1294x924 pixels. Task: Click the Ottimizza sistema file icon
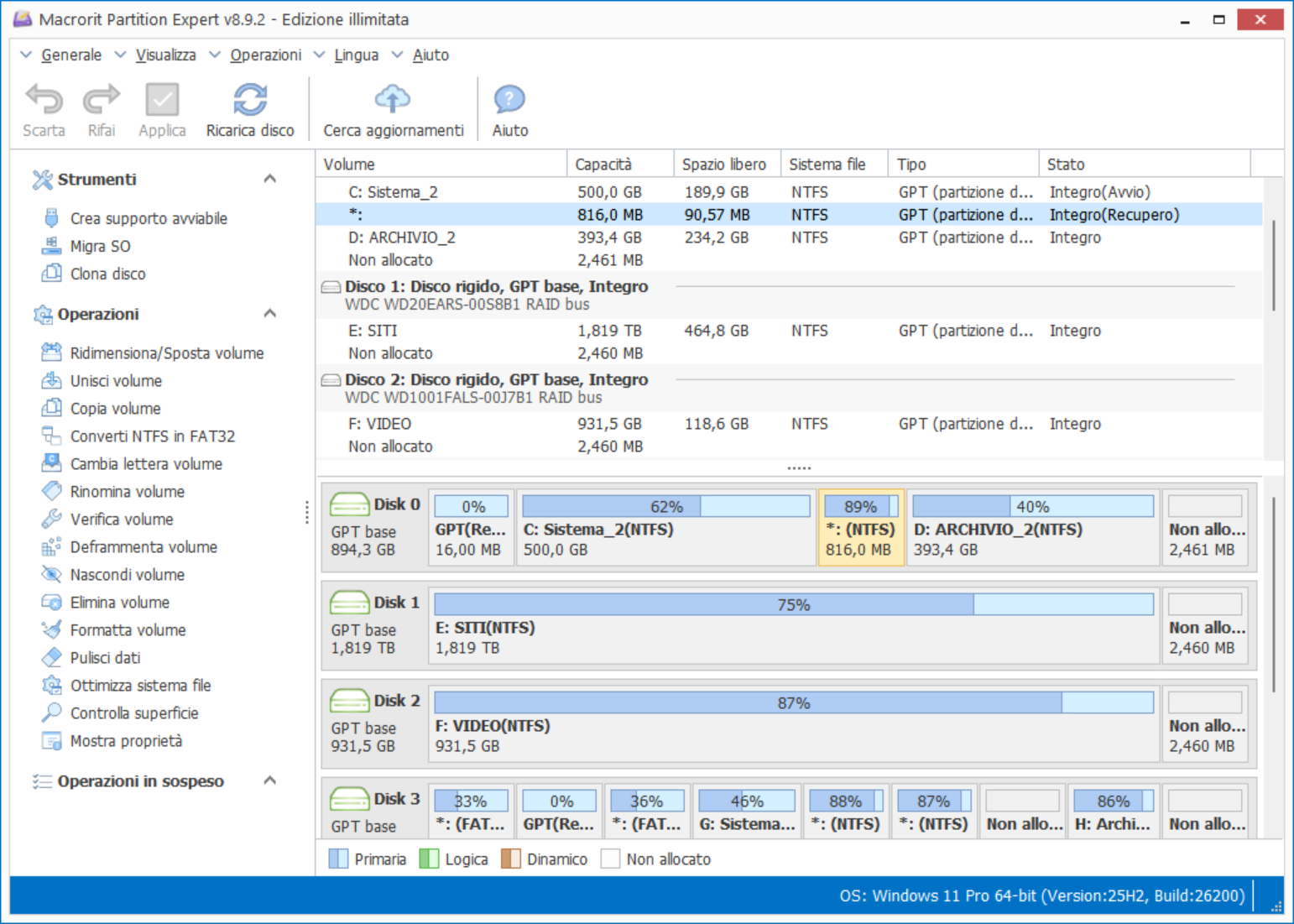click(51, 685)
